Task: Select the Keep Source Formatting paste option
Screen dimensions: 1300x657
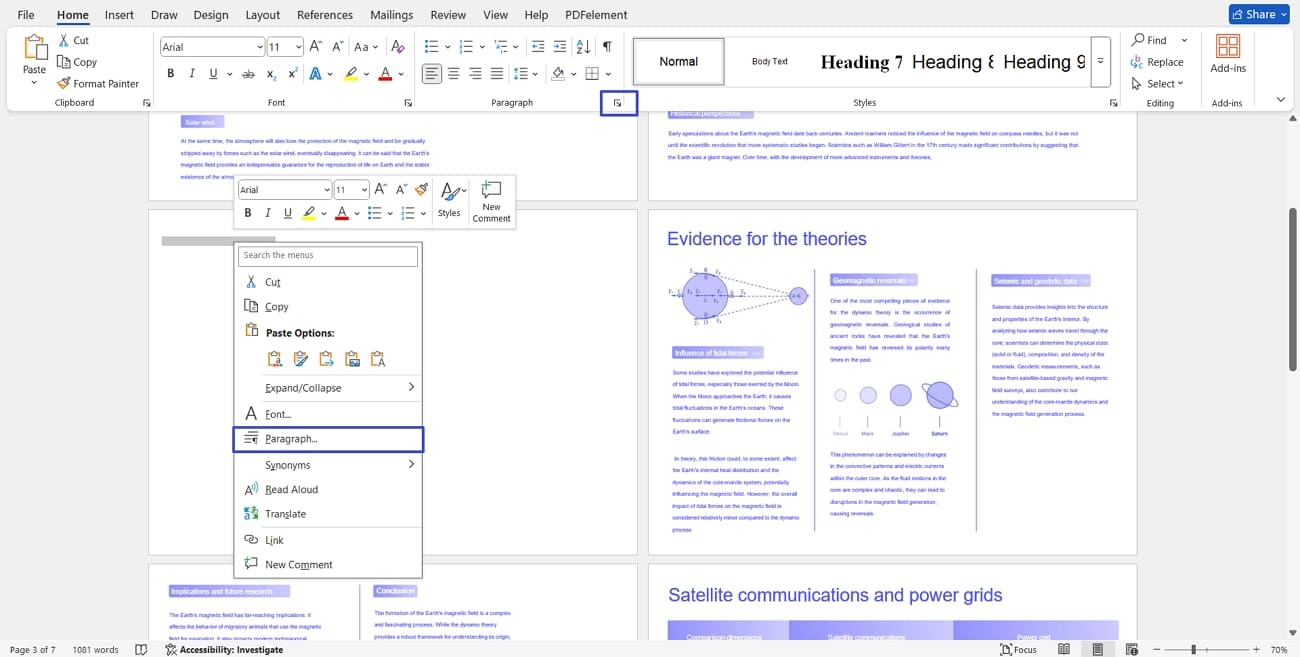Action: pyautogui.click(x=275, y=359)
